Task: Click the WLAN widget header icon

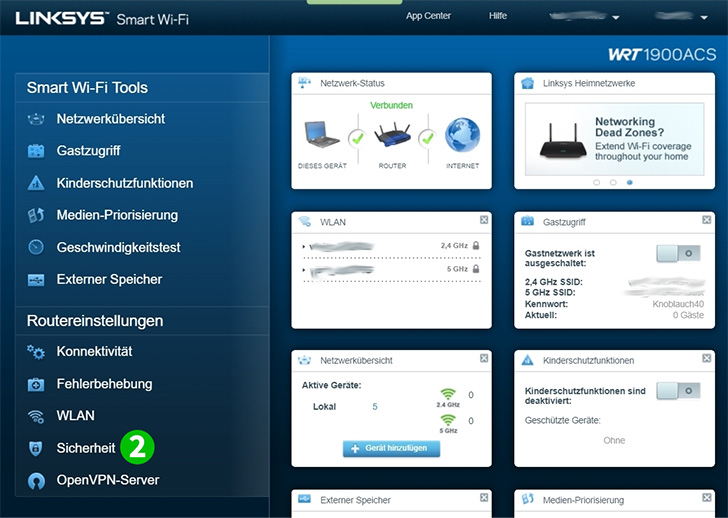Action: [305, 221]
